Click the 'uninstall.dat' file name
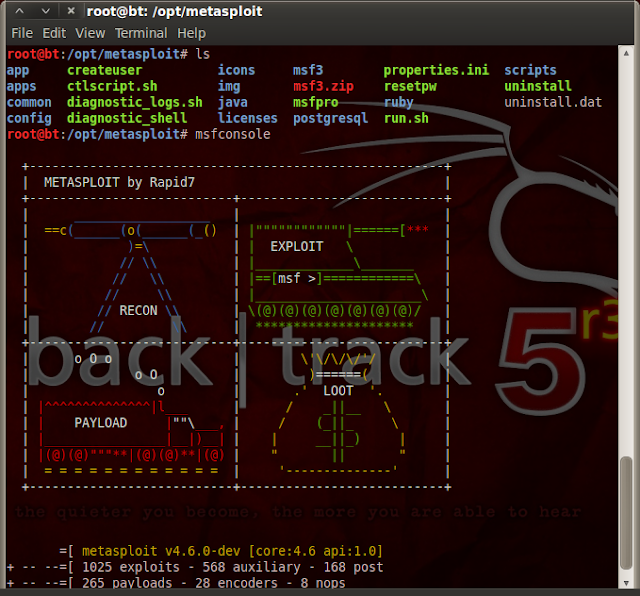The width and height of the screenshot is (640, 596). (x=553, y=102)
